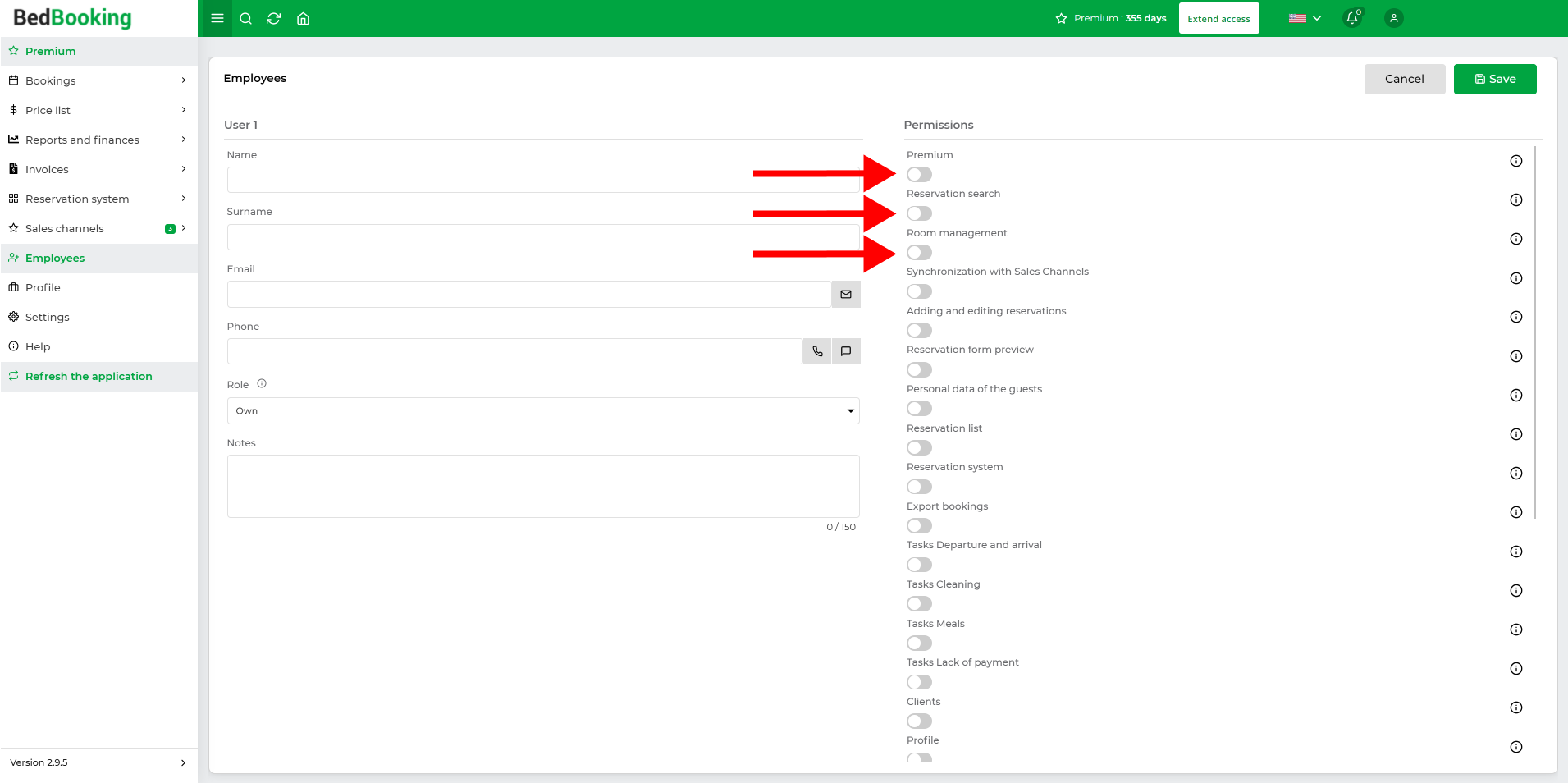Open info for Adding and editing reservations
The image size is (1568, 783).
(1516, 317)
